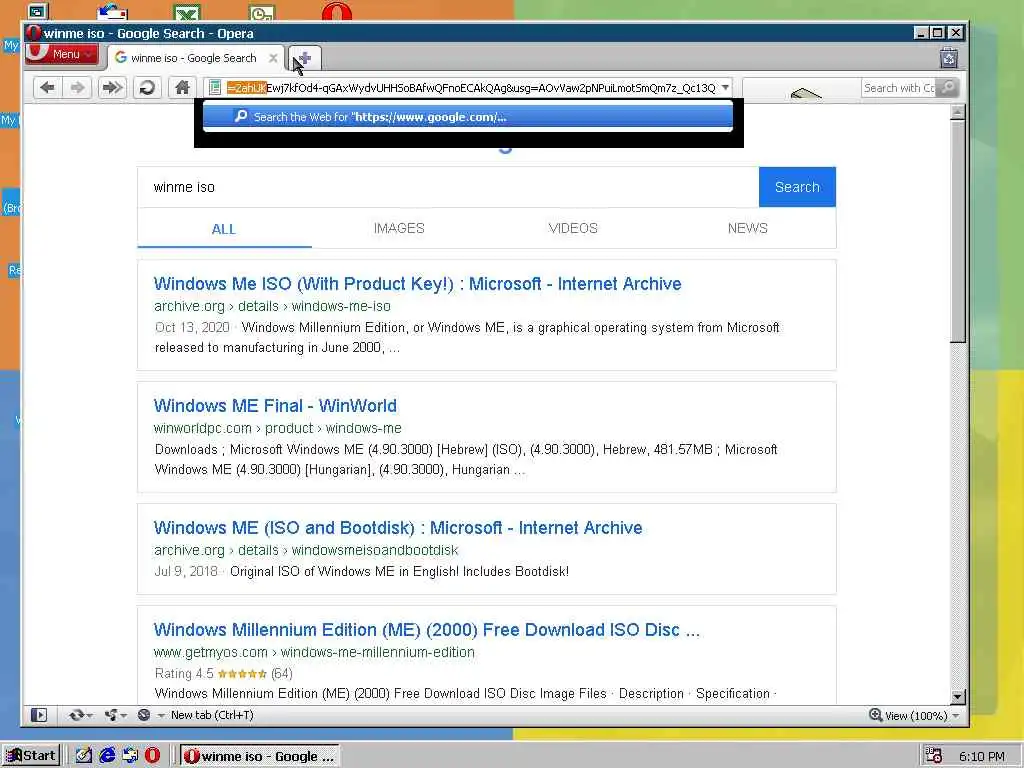Reload the page with the Reload button

coord(148,88)
